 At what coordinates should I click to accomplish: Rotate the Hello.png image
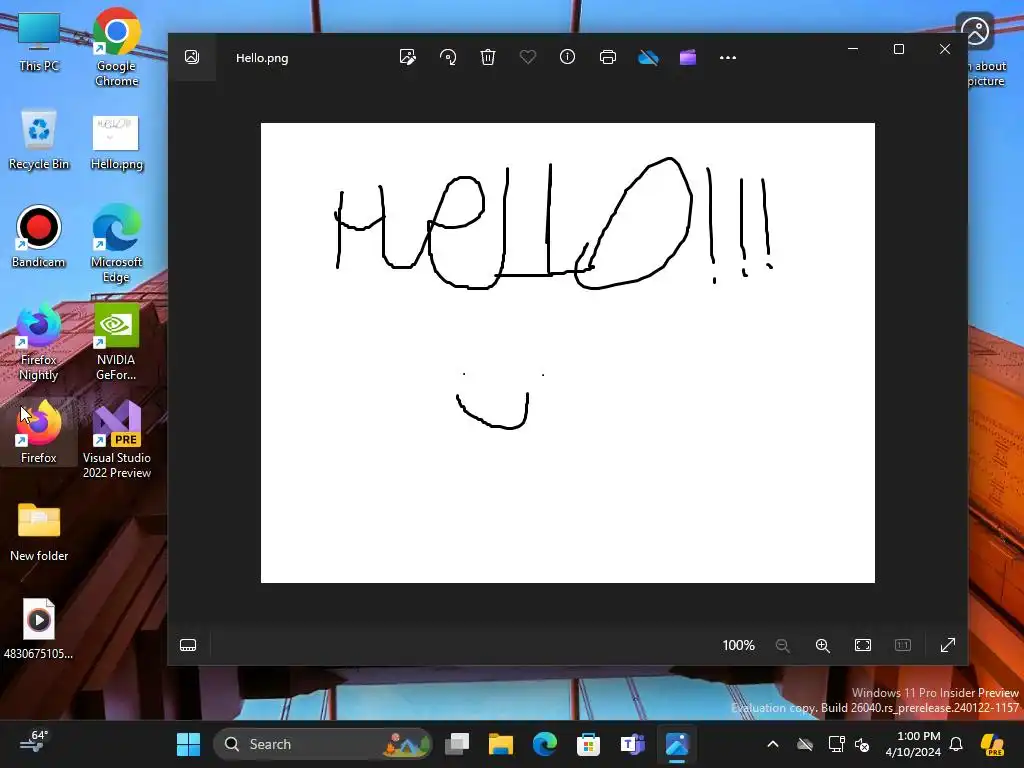448,57
